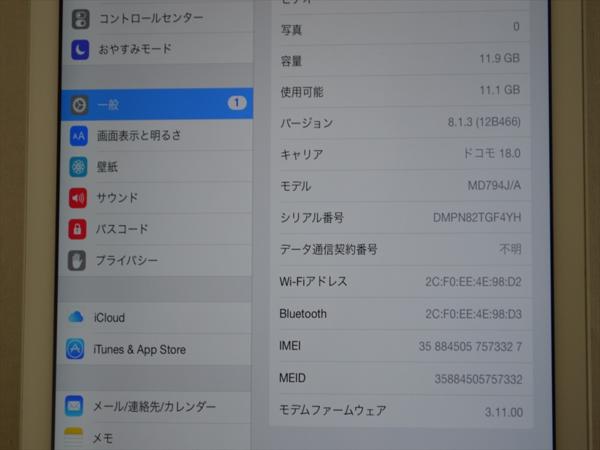Image resolution: width=600 pixels, height=450 pixels.
Task: Tap model value MD794J/A
Action: 494,186
